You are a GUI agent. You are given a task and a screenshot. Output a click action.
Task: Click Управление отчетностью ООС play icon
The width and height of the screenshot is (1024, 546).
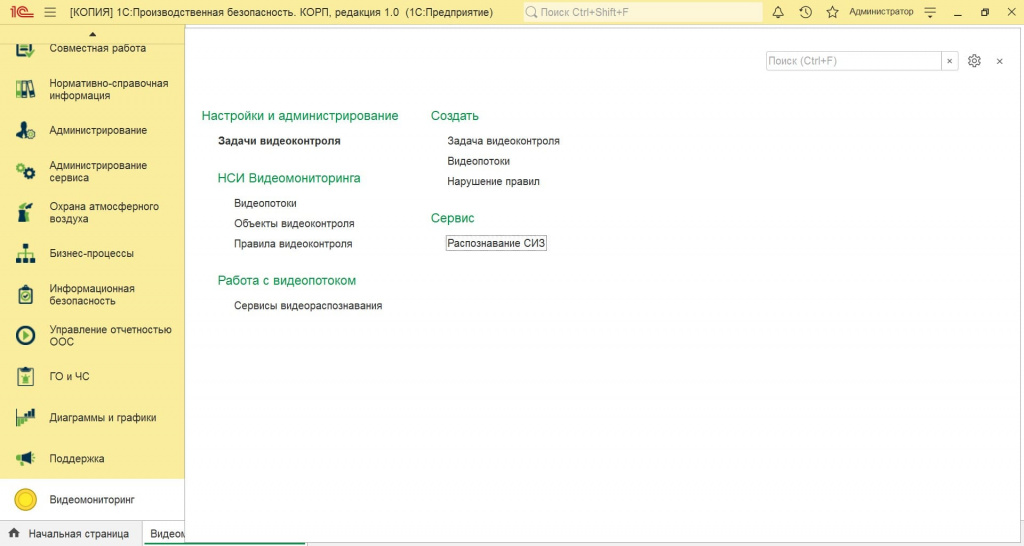pyautogui.click(x=25, y=336)
